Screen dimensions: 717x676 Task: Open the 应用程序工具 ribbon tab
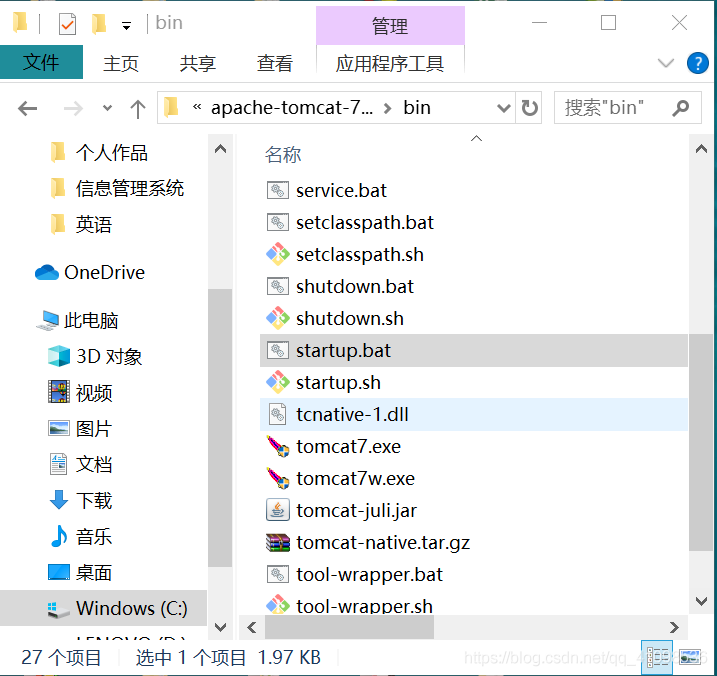[390, 63]
